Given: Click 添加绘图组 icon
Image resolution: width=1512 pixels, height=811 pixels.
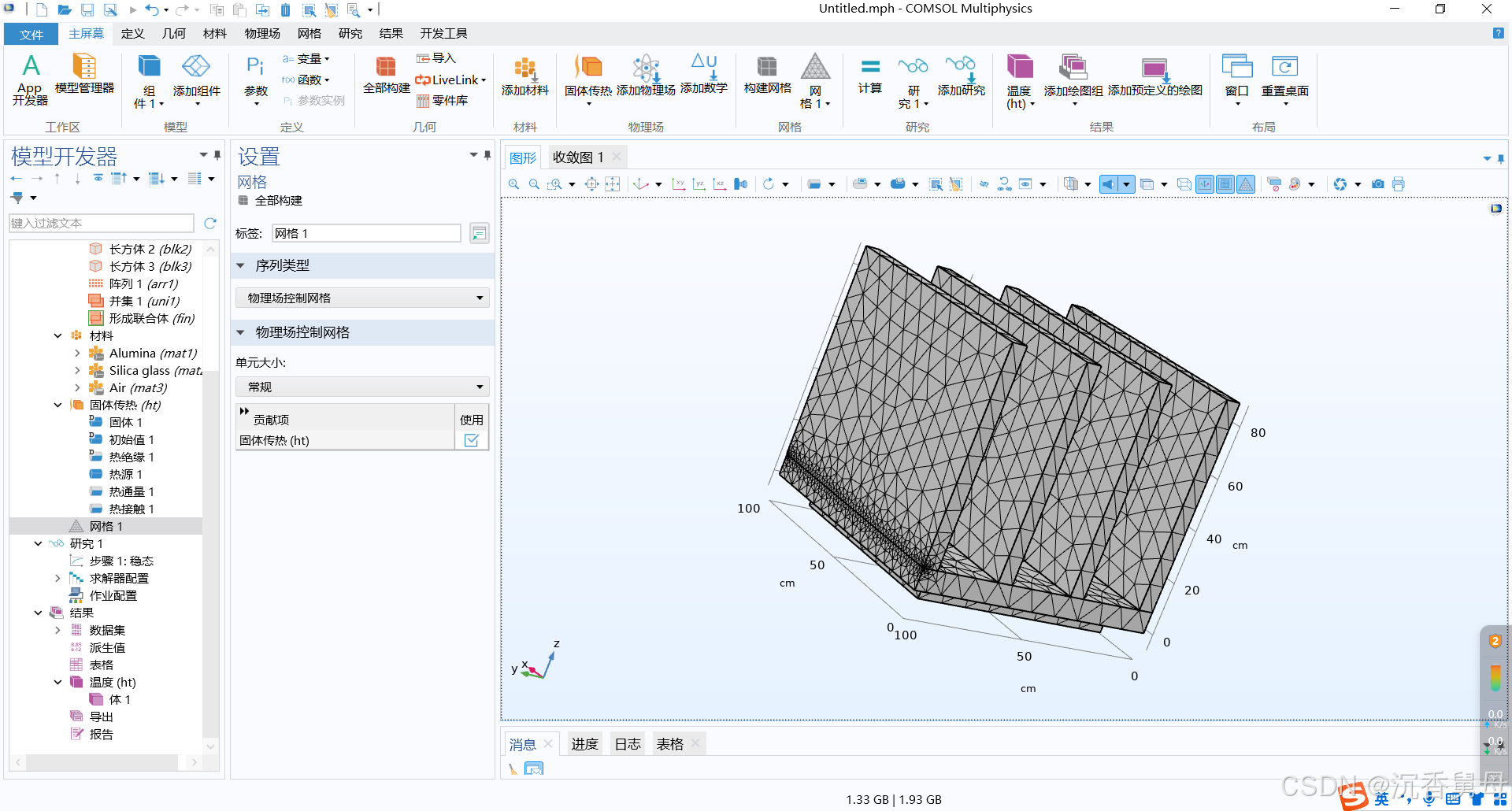Looking at the screenshot, I should [x=1073, y=80].
